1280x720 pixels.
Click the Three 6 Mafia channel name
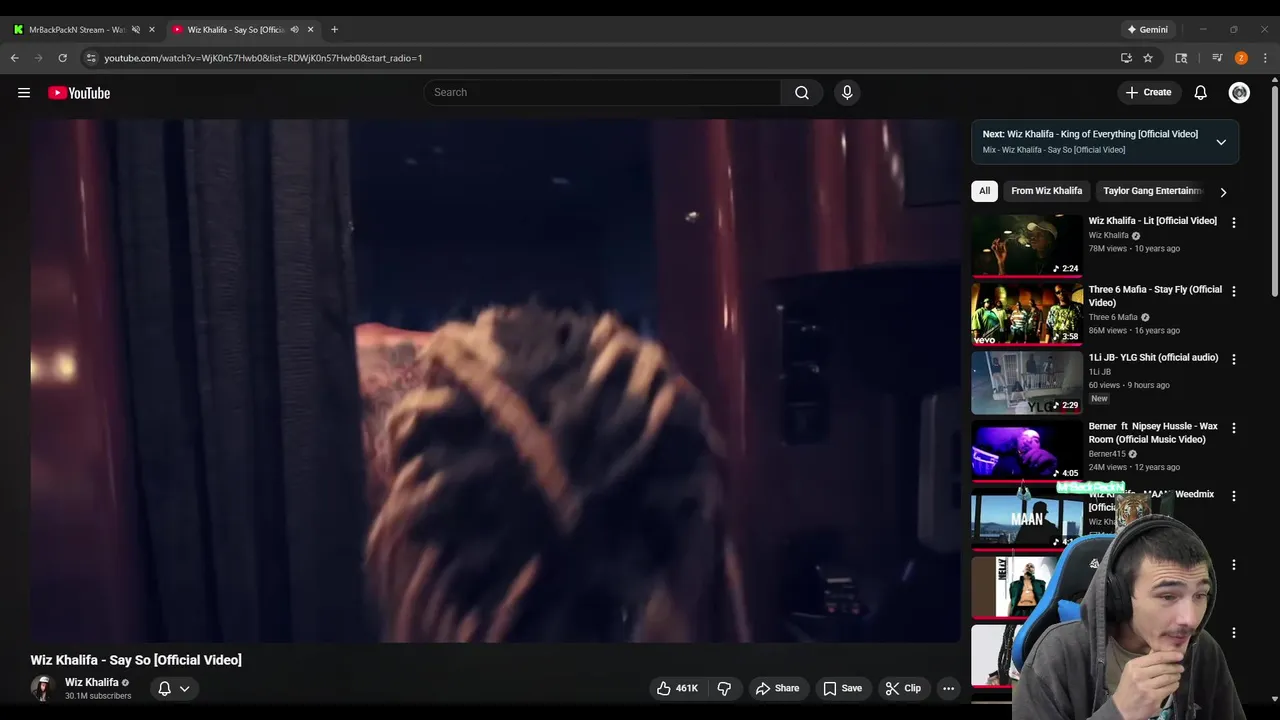point(1113,317)
